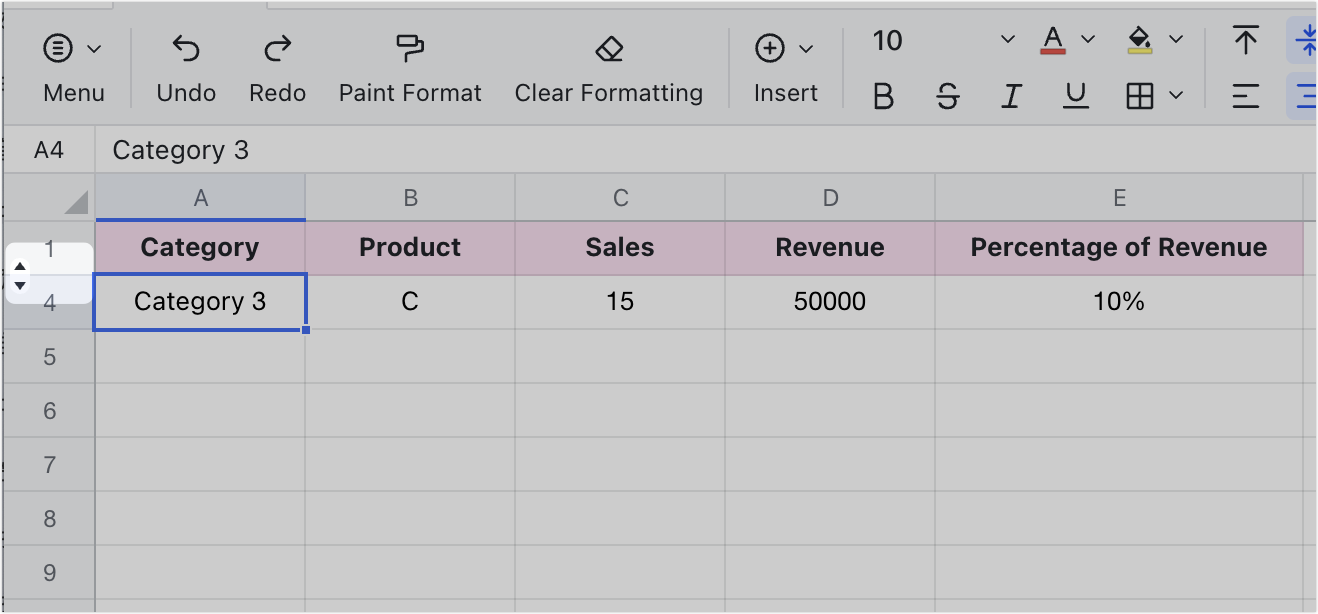Open the fill color bucket icon
This screenshot has width=1318, height=614.
point(1139,40)
